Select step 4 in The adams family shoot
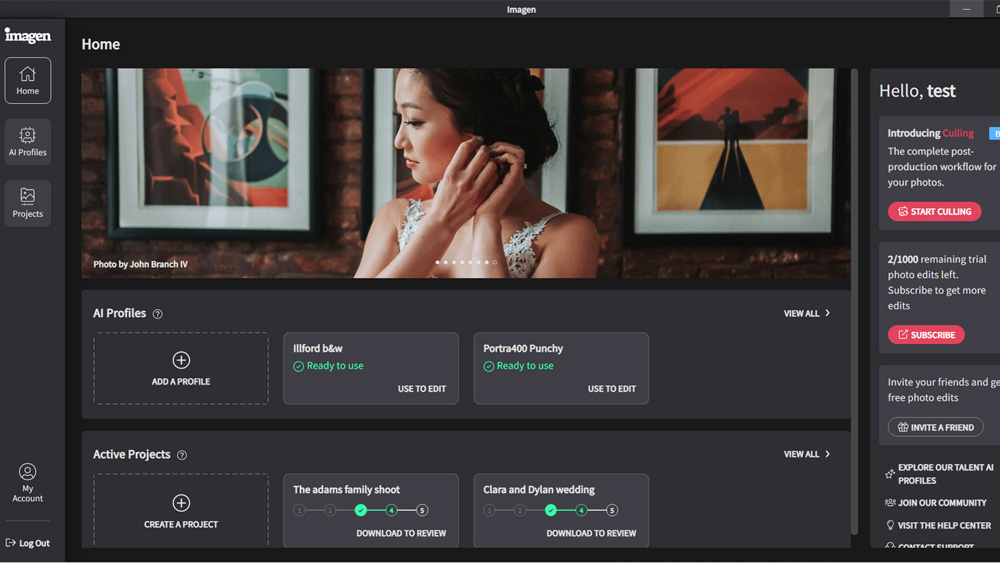 391,511
